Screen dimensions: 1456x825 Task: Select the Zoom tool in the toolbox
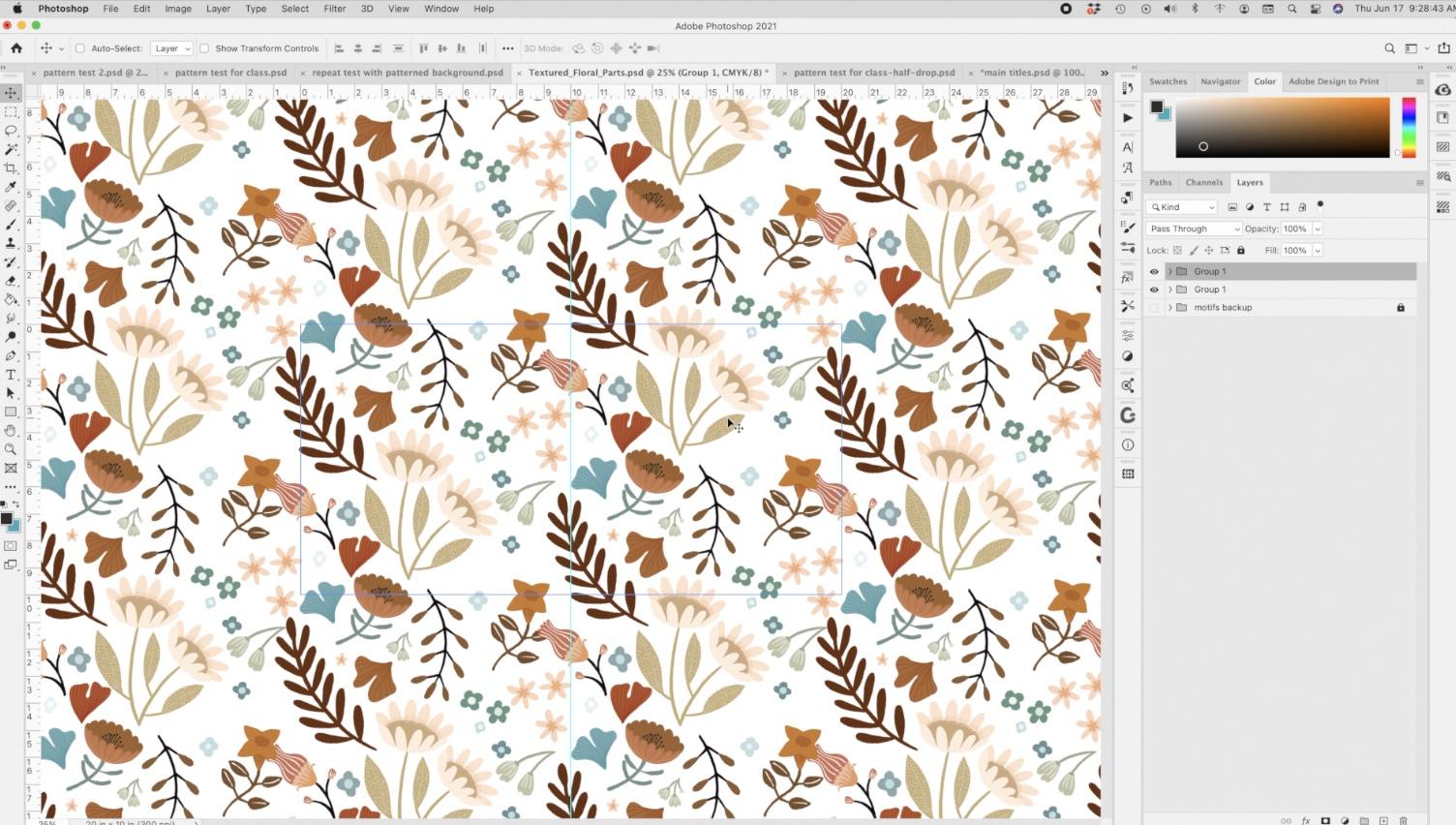coord(11,449)
